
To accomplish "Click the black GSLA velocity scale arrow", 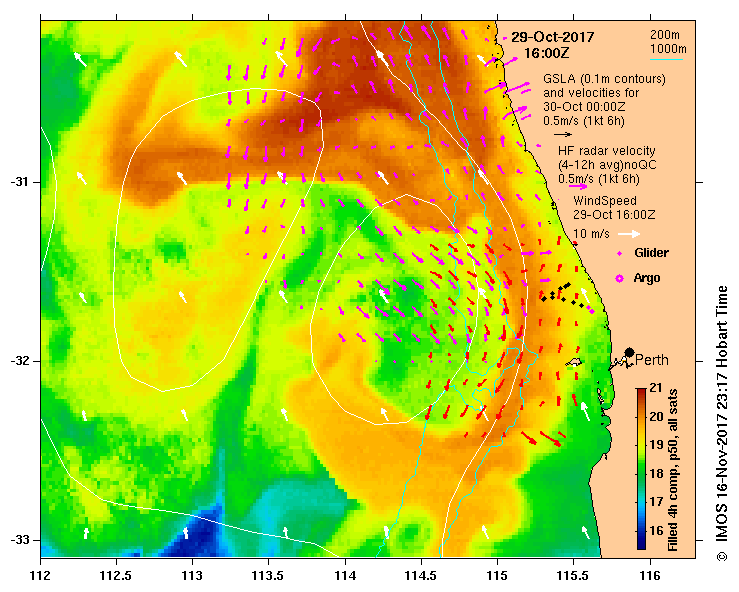I will [x=563, y=134].
